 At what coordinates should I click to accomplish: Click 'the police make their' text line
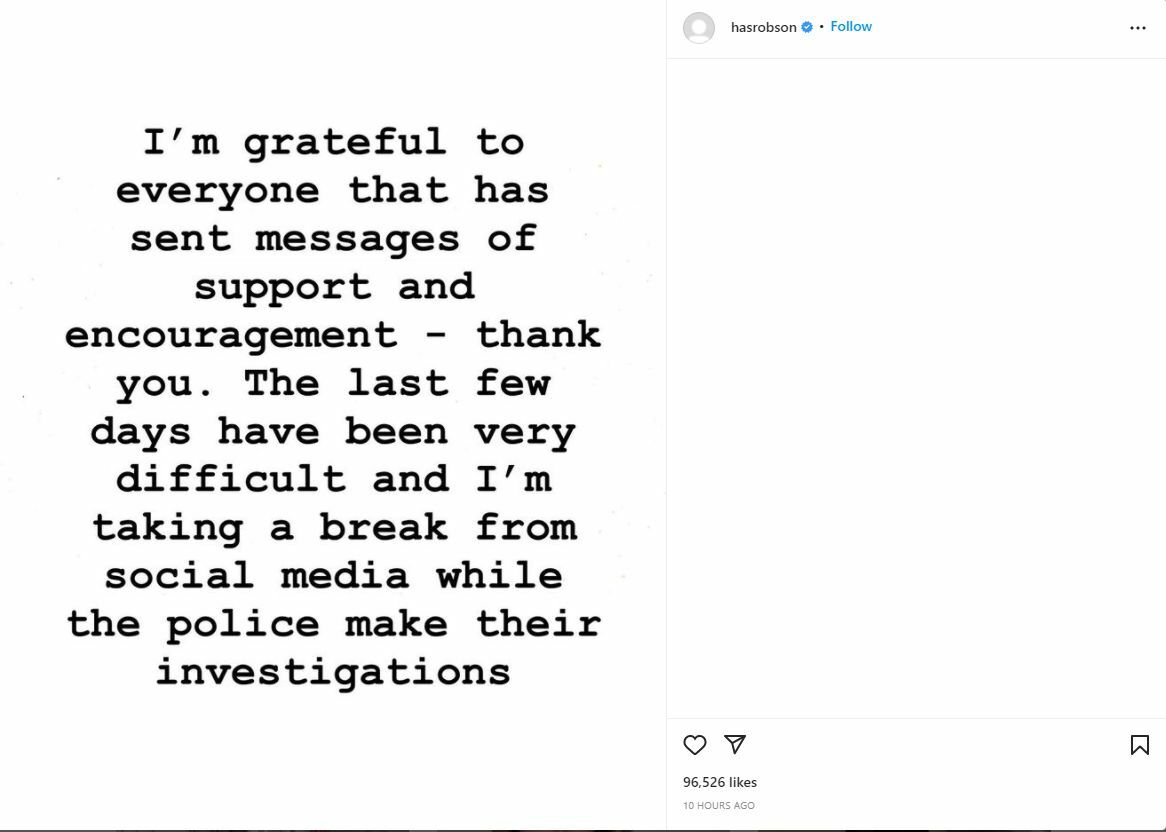pos(333,623)
